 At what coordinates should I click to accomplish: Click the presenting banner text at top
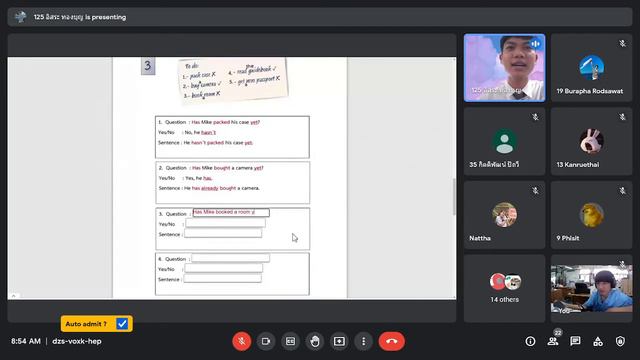coord(80,17)
